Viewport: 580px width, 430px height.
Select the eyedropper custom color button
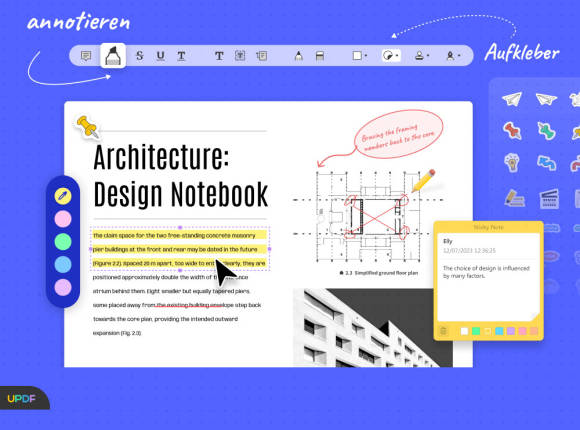pyautogui.click(x=63, y=196)
